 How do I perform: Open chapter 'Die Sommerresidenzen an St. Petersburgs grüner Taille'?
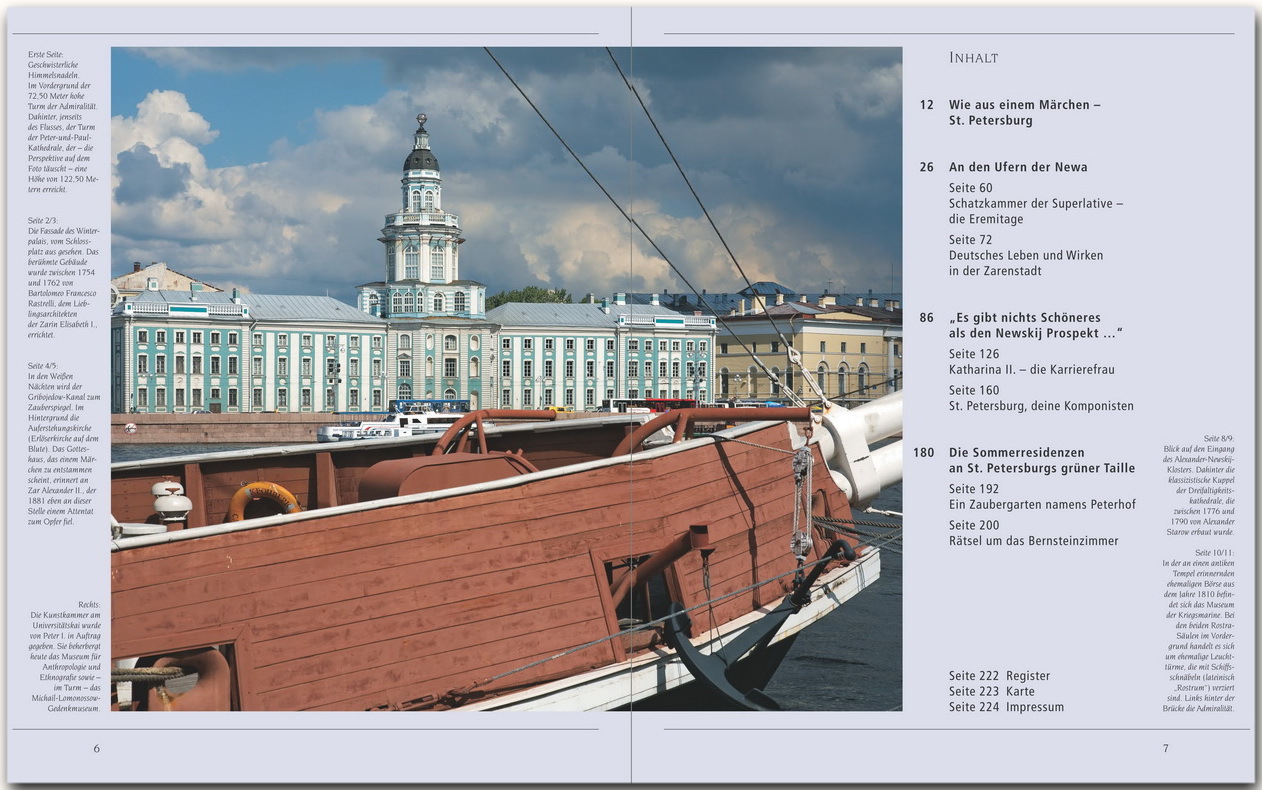(1041, 460)
